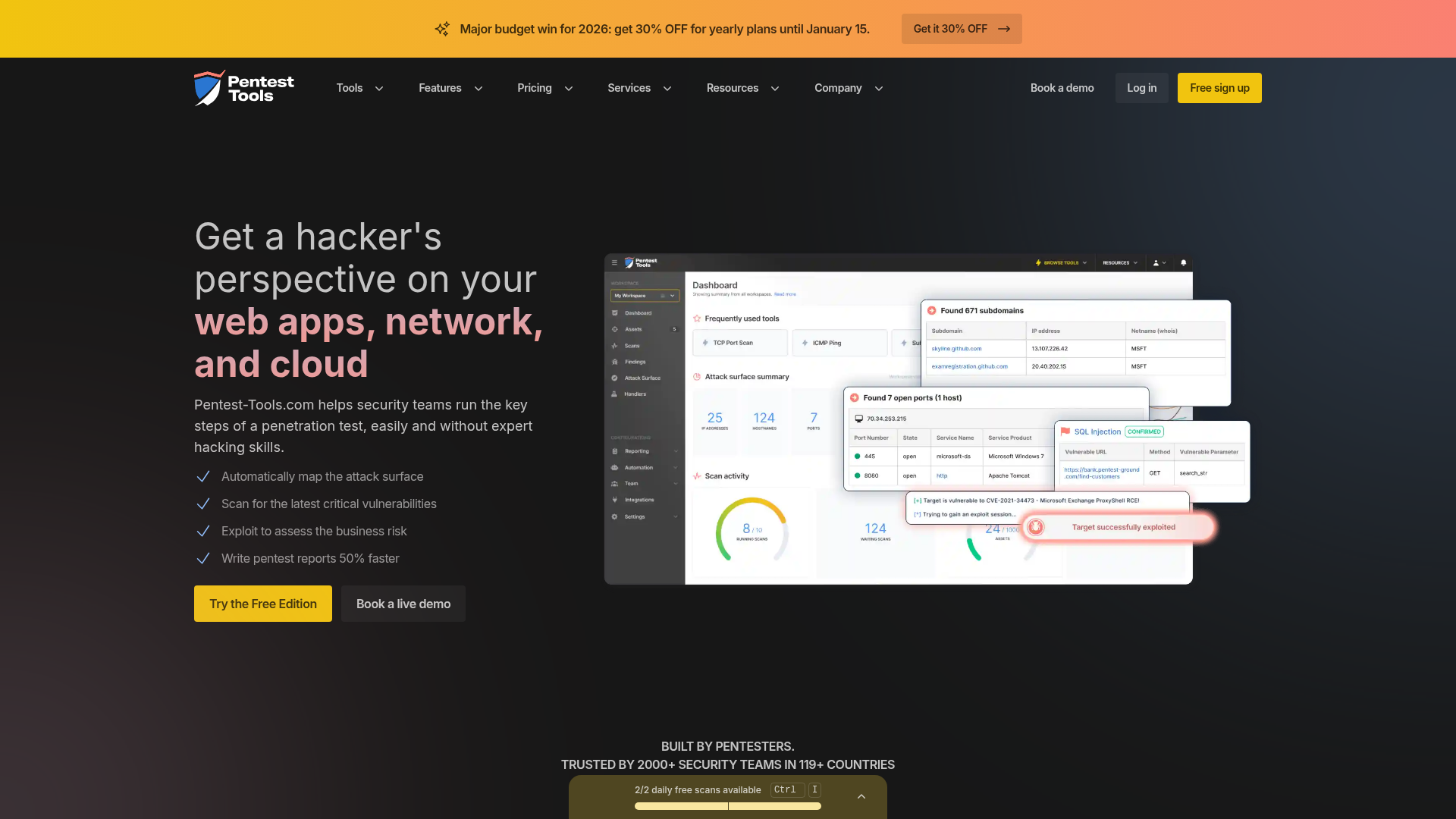This screenshot has height=819, width=1456.
Task: Open the My Workspace selector in the dashboard preview
Action: [645, 296]
